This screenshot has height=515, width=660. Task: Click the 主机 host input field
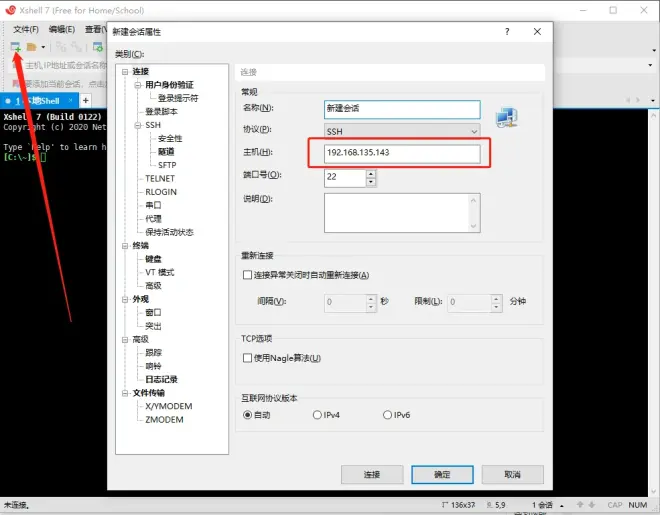[402, 153]
